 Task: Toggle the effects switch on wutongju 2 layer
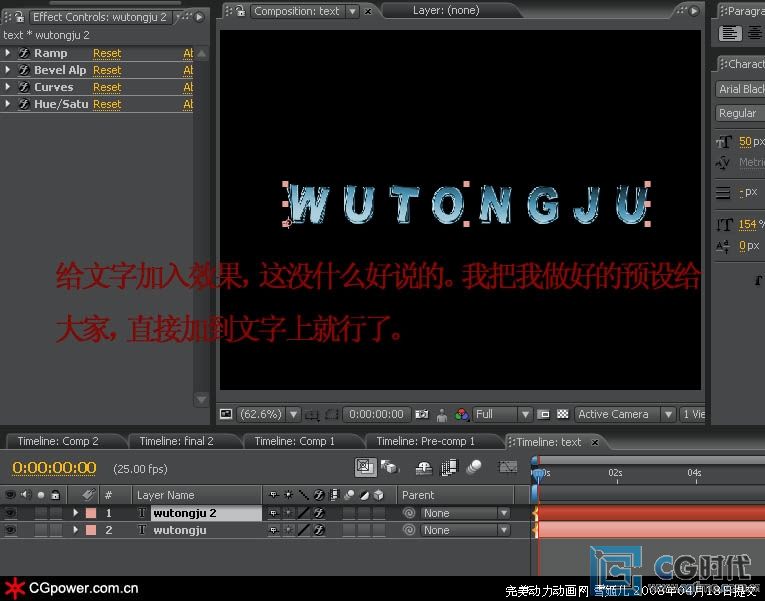[x=319, y=513]
